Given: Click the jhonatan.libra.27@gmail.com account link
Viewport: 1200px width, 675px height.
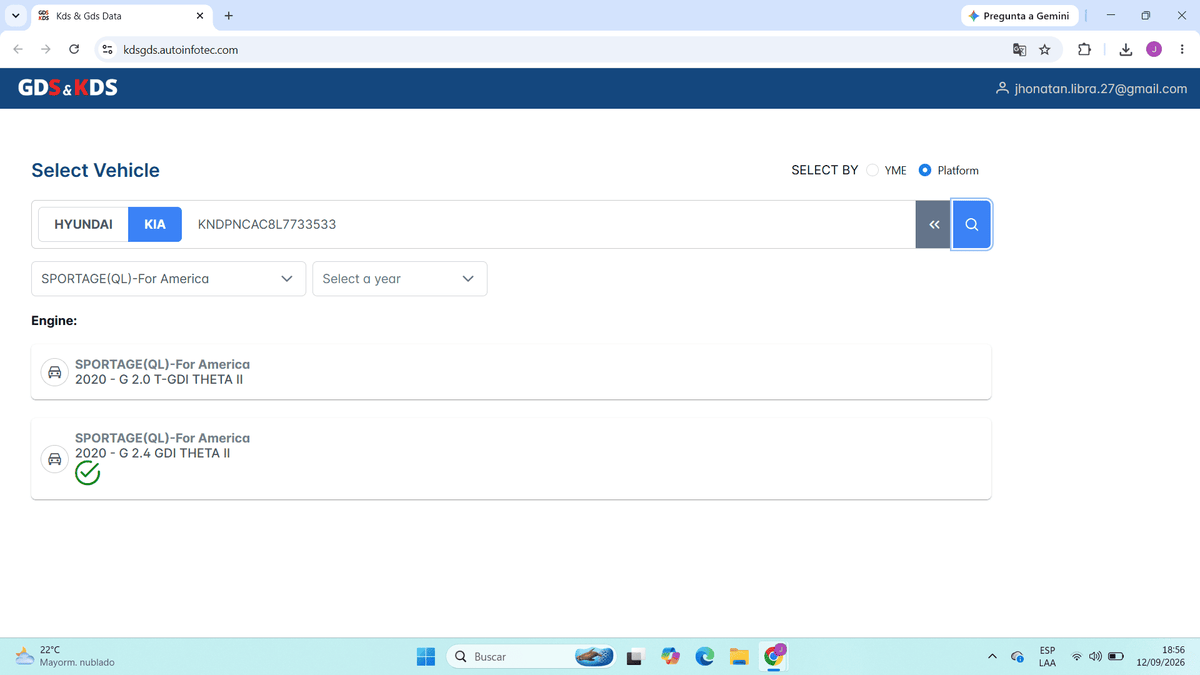Looking at the screenshot, I should (1100, 88).
